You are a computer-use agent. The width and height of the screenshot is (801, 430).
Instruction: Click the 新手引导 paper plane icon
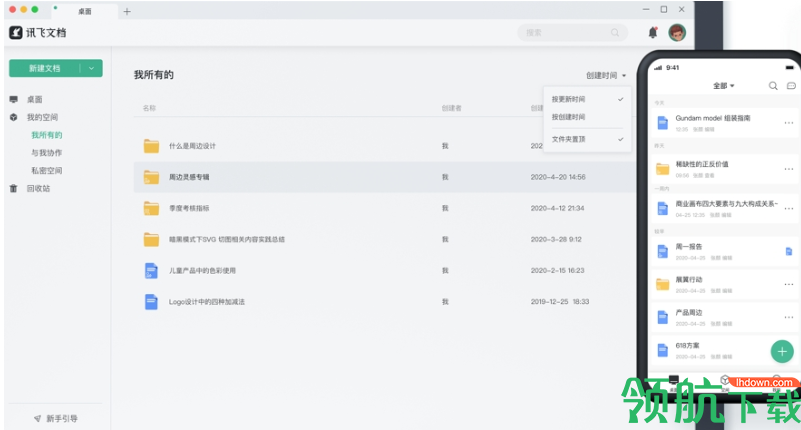pos(37,419)
